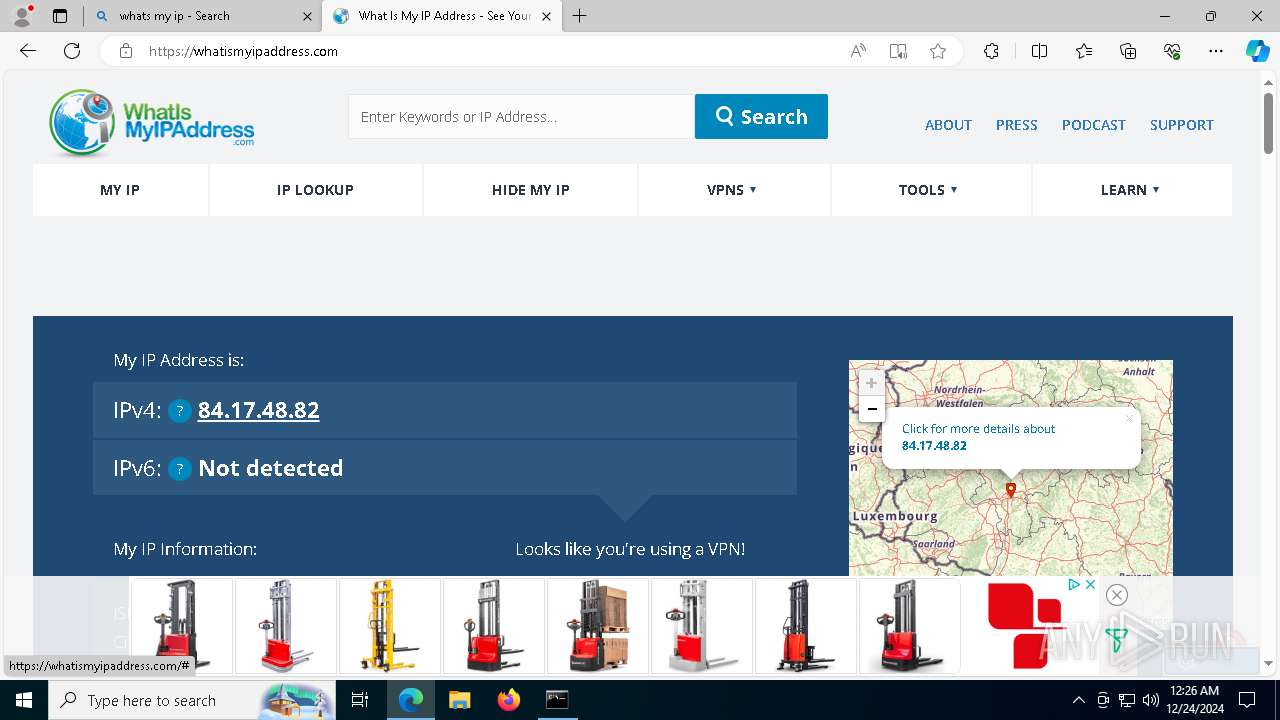Open Browser essentials heart icon

(x=1172, y=51)
